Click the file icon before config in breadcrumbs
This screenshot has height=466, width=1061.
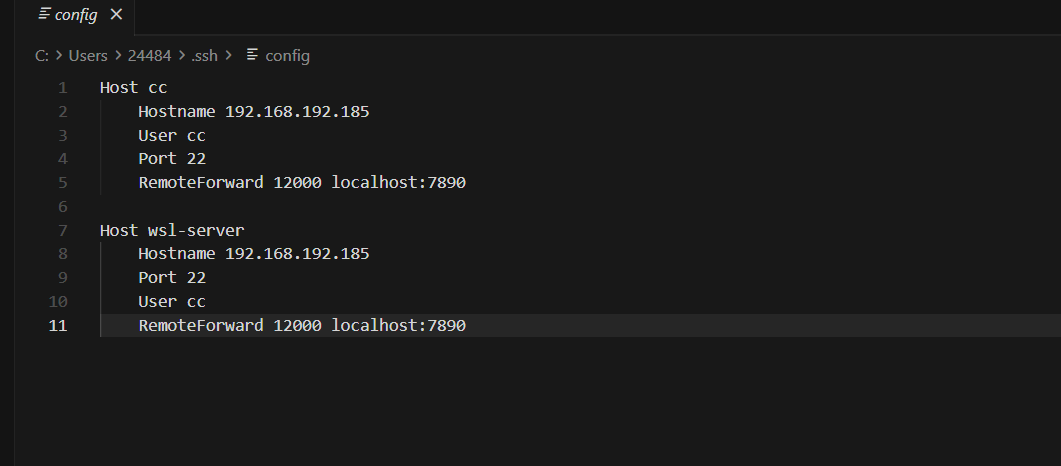pyautogui.click(x=253, y=56)
